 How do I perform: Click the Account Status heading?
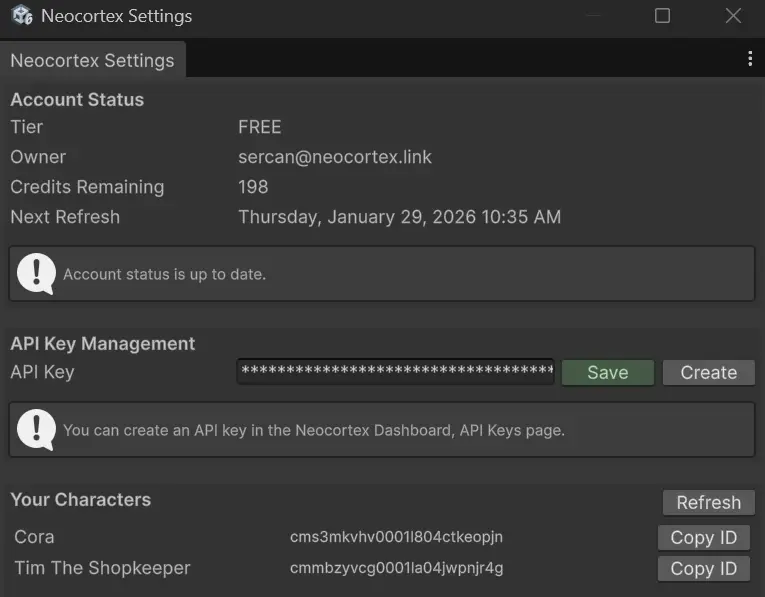pyautogui.click(x=77, y=100)
